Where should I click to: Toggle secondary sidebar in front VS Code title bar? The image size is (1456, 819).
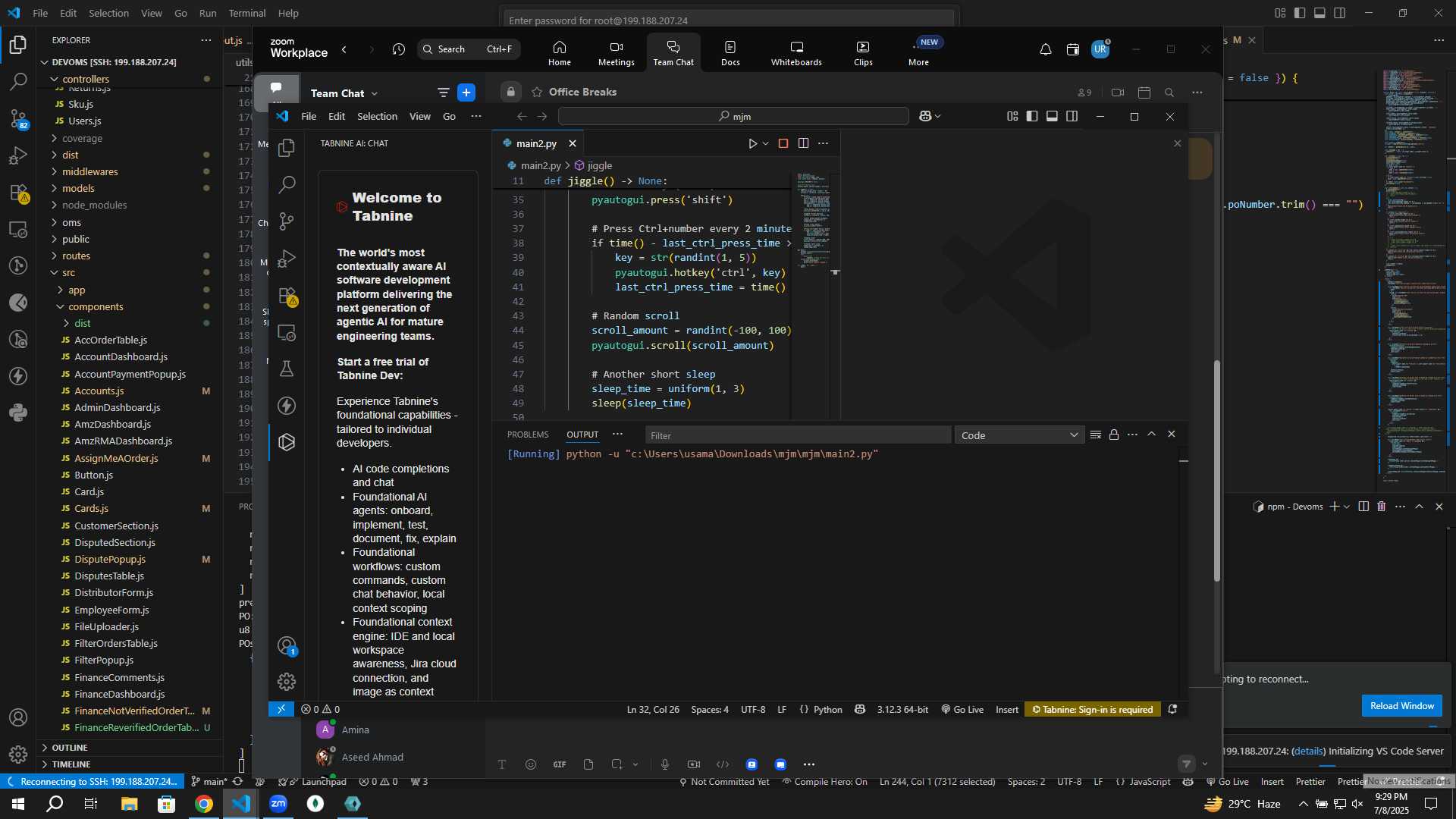tap(1072, 116)
